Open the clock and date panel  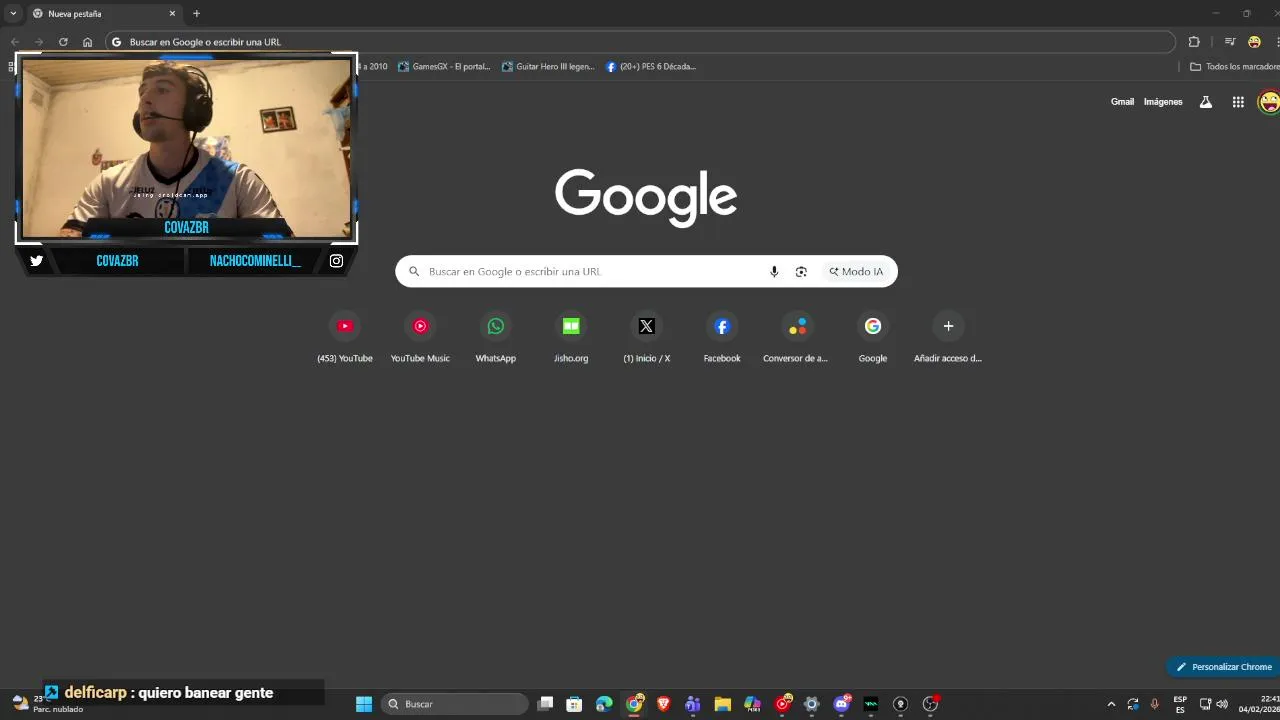click(x=1259, y=704)
